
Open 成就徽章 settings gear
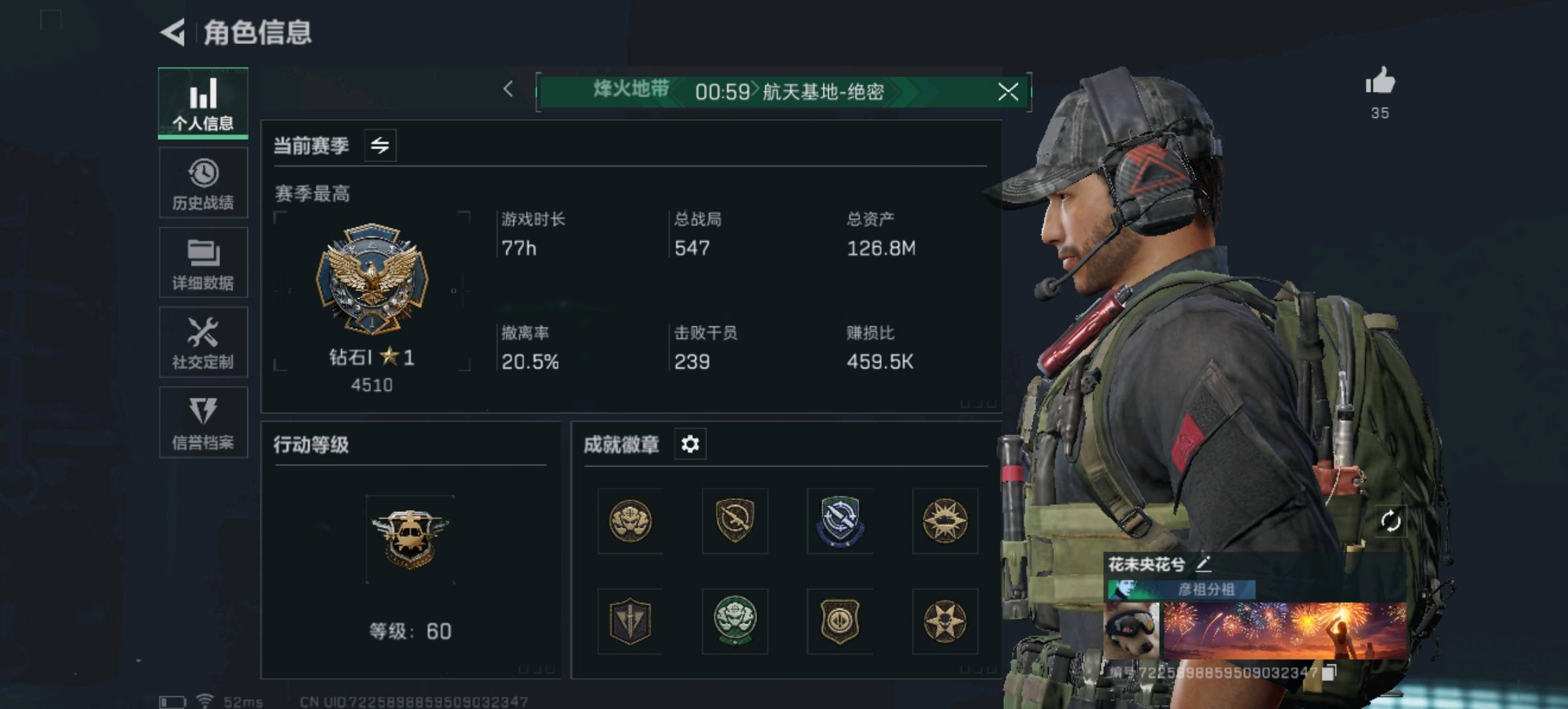[690, 444]
